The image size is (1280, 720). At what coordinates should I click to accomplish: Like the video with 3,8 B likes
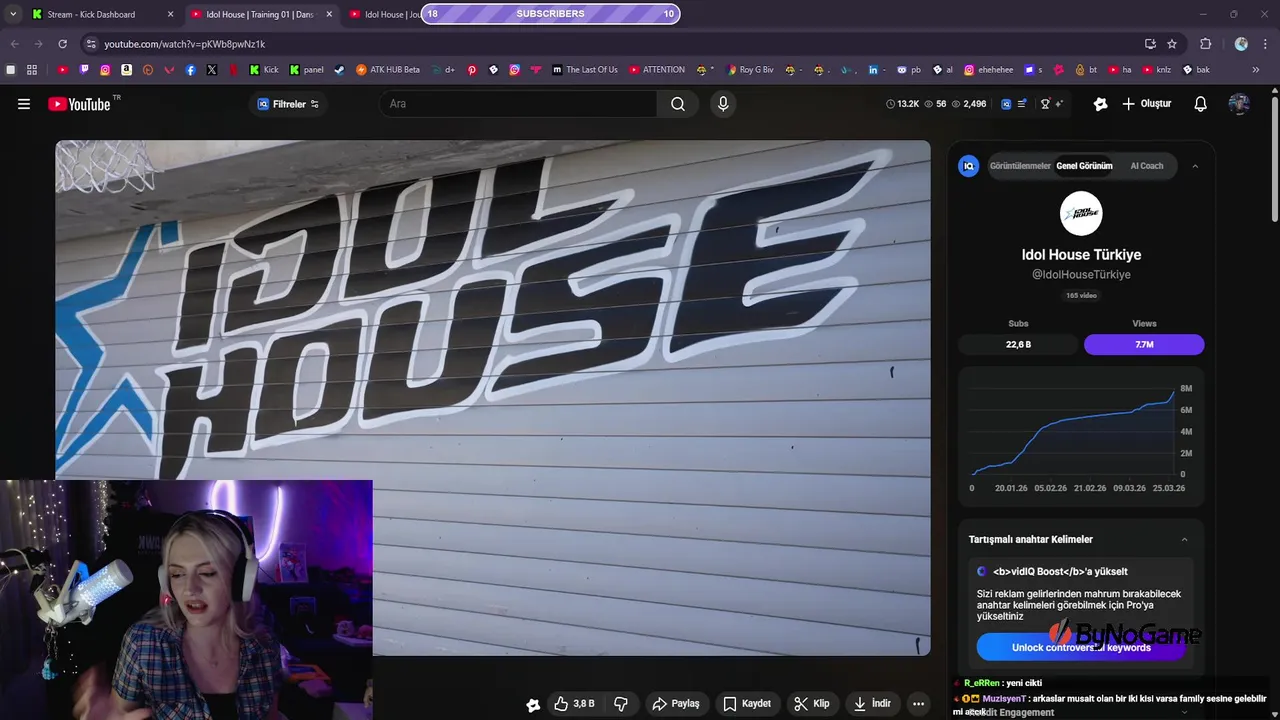coord(574,704)
